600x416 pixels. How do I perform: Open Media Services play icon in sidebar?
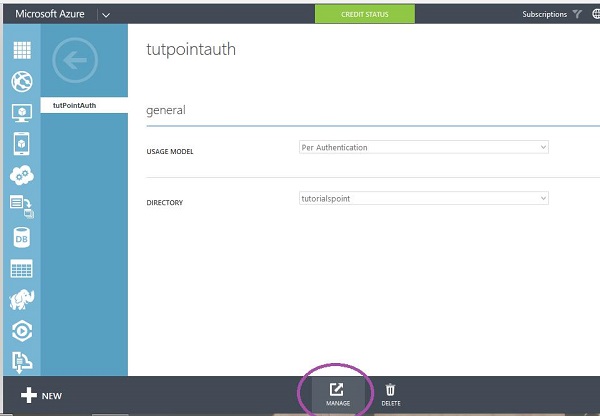[21, 330]
